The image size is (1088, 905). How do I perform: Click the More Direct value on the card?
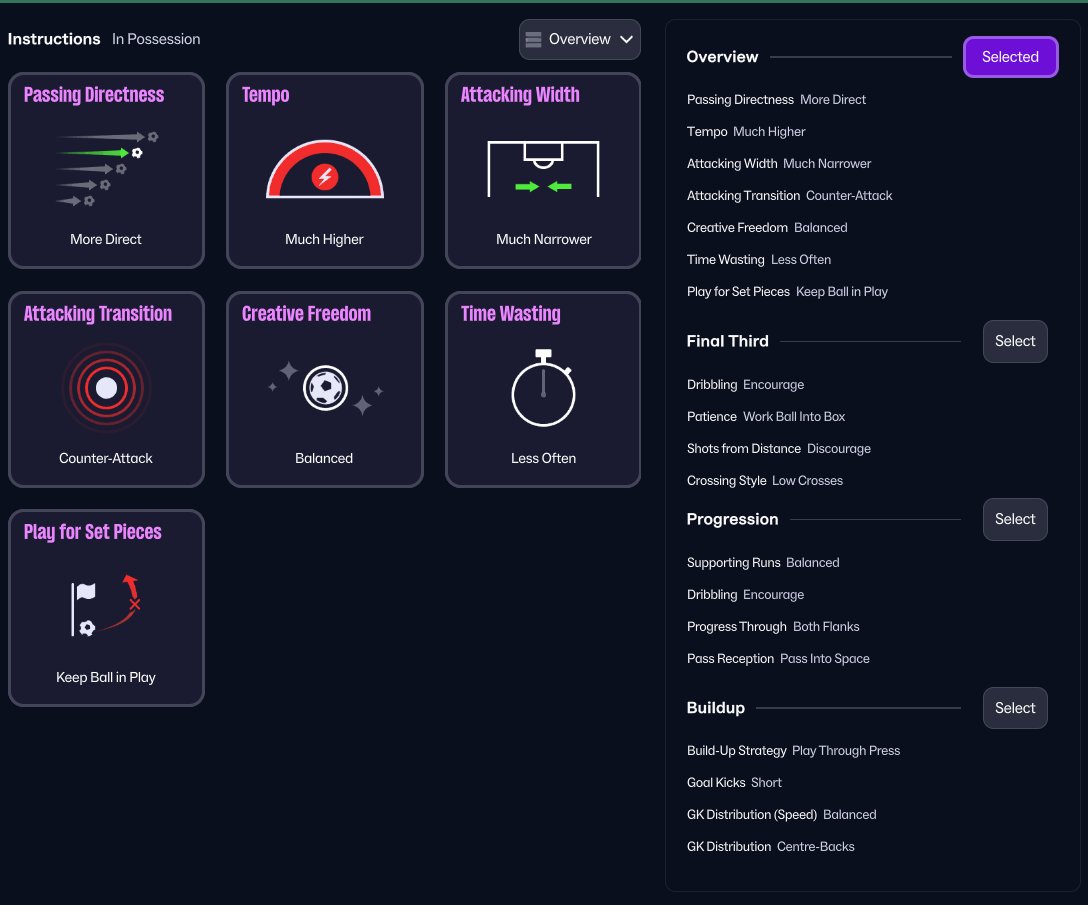click(105, 239)
